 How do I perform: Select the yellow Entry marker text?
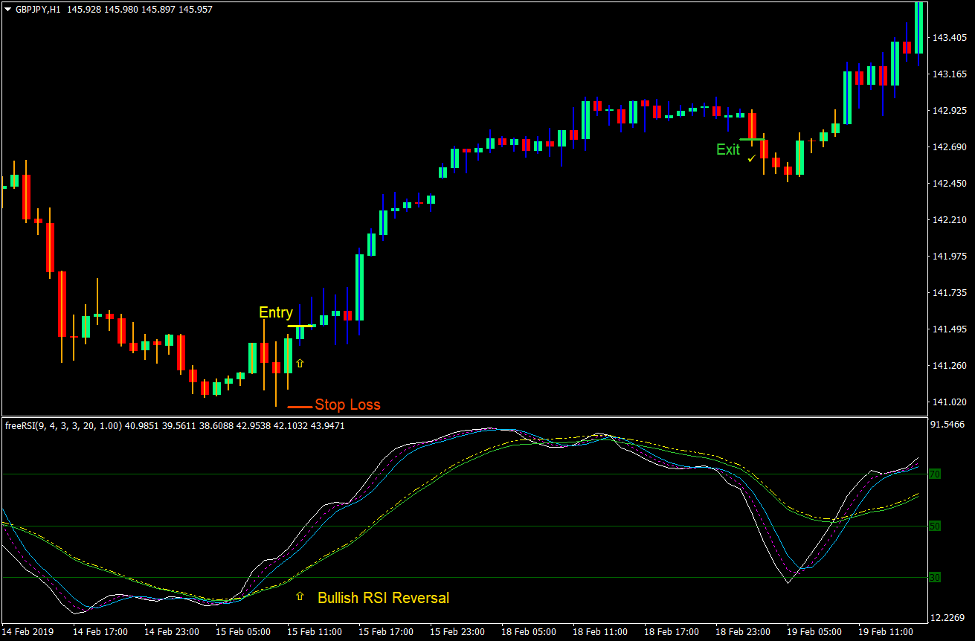pos(273,312)
